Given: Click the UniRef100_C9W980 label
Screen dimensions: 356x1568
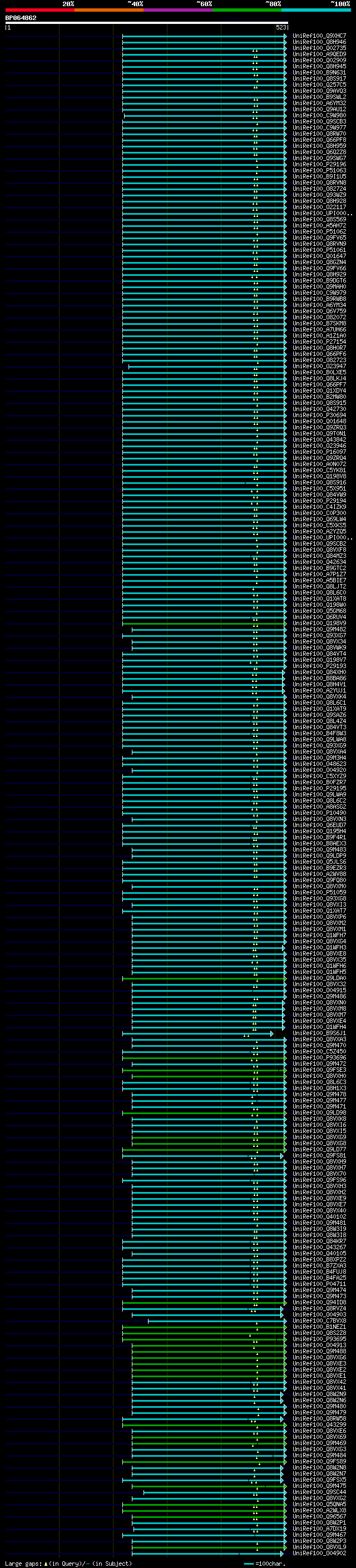Looking at the screenshot, I should pos(319,115).
